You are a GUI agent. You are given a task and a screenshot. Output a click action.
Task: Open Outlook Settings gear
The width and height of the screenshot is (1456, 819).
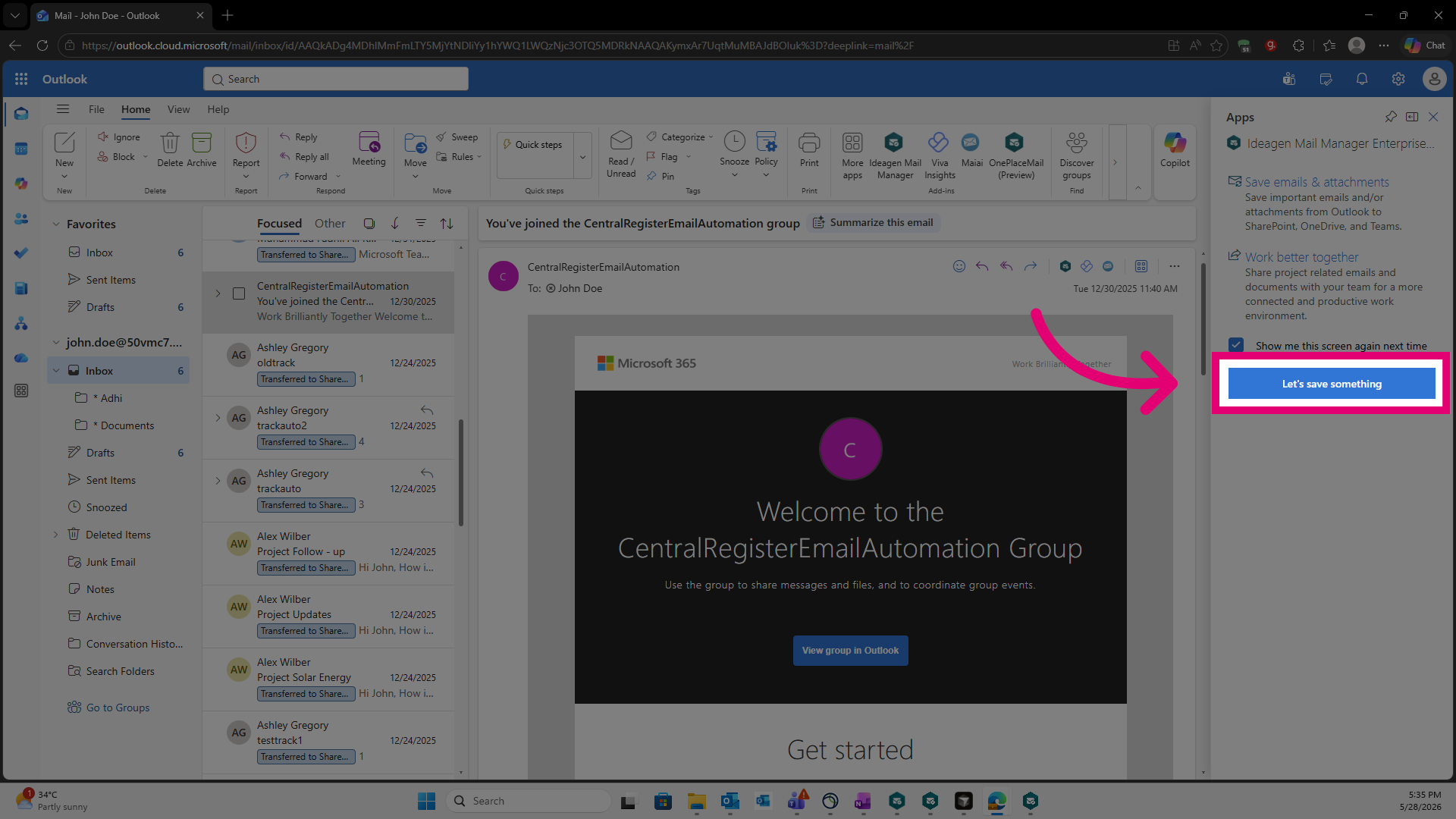pyautogui.click(x=1398, y=79)
